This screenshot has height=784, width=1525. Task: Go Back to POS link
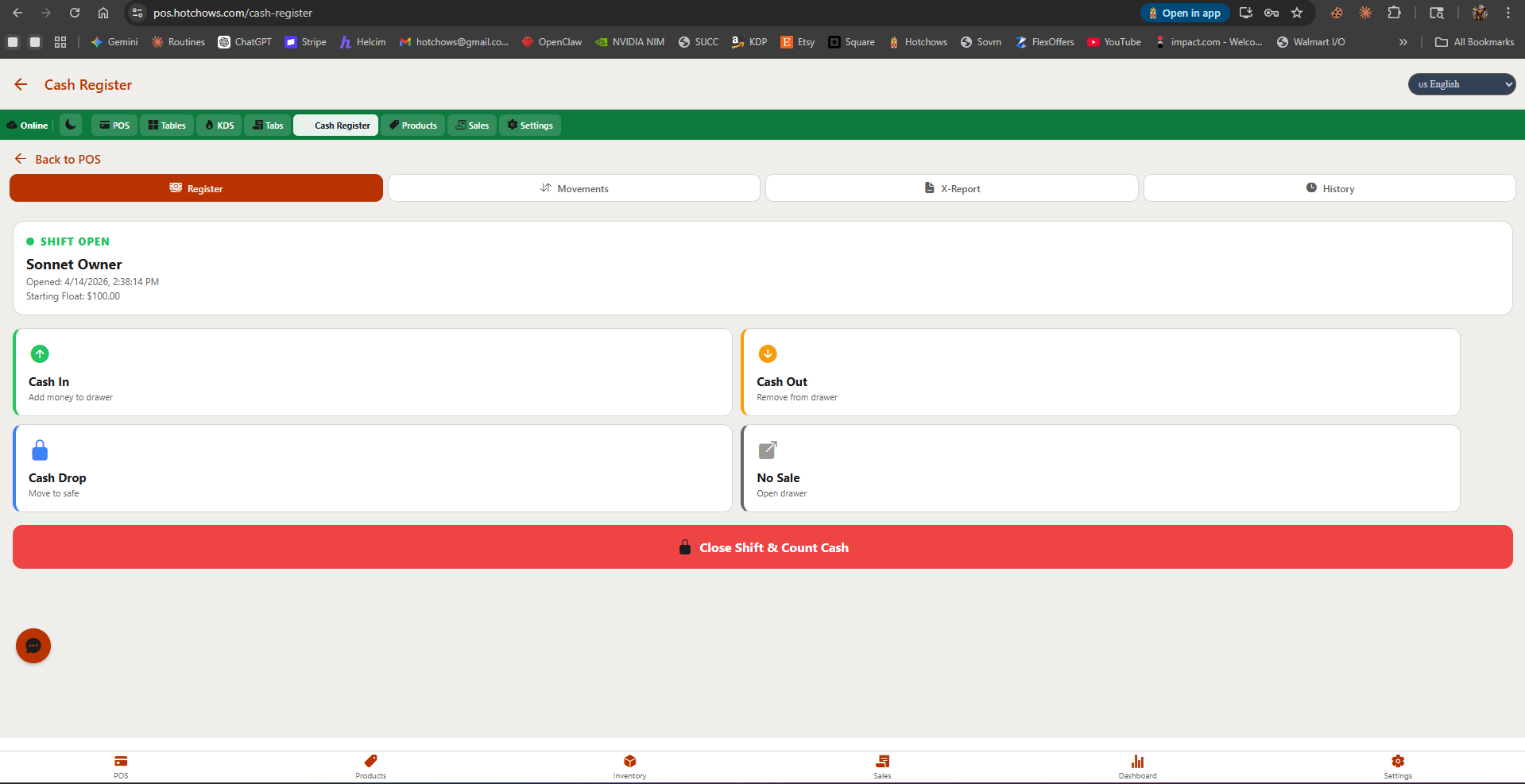(58, 159)
